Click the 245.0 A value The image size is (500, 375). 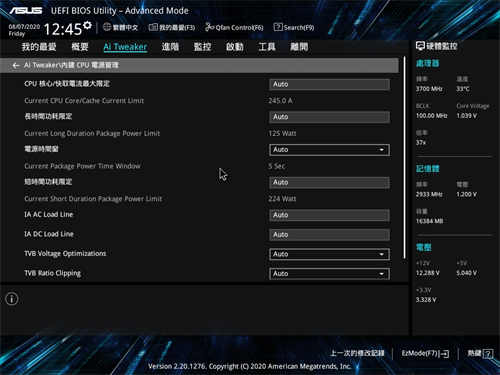tap(280, 101)
